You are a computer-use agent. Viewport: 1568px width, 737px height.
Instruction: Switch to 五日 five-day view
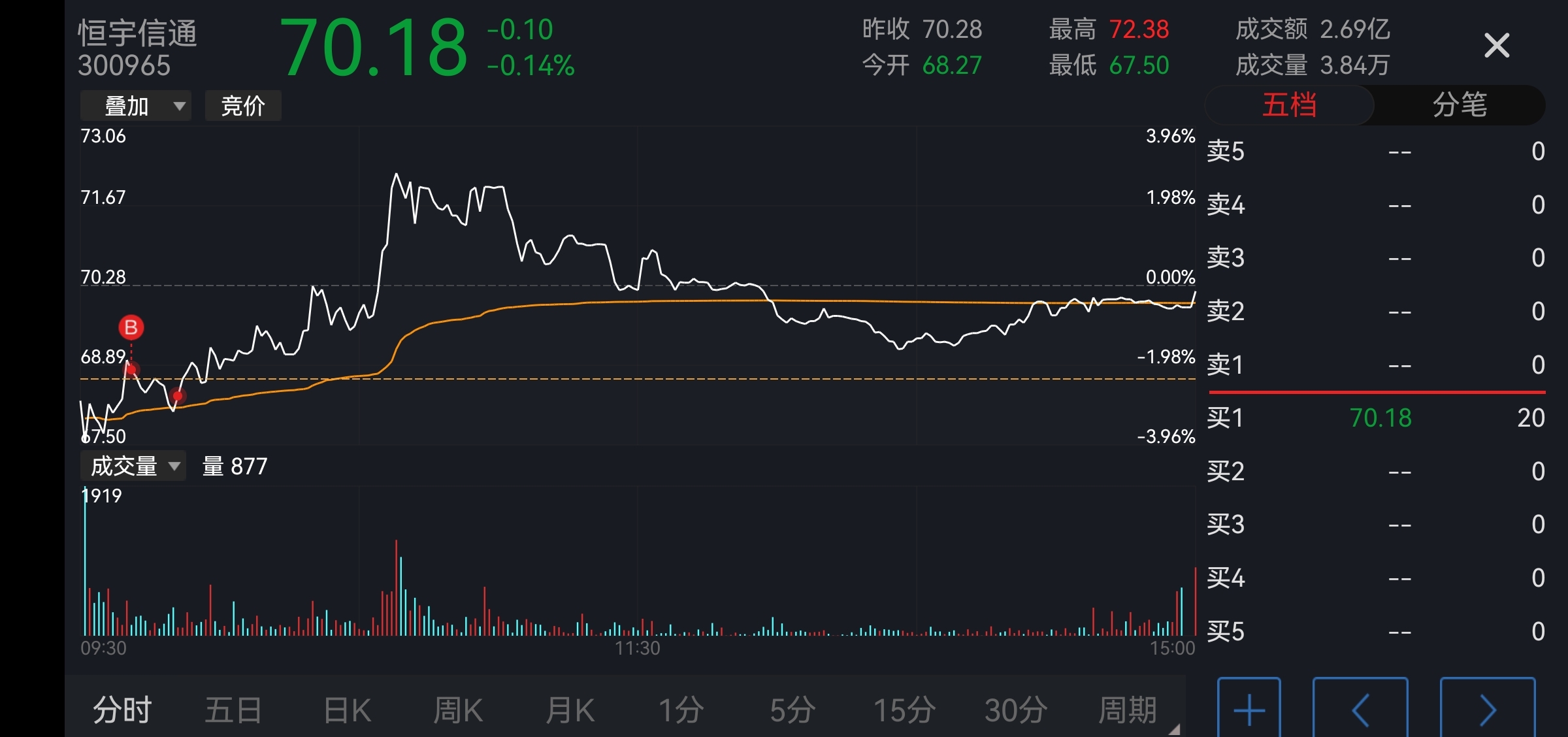(233, 710)
